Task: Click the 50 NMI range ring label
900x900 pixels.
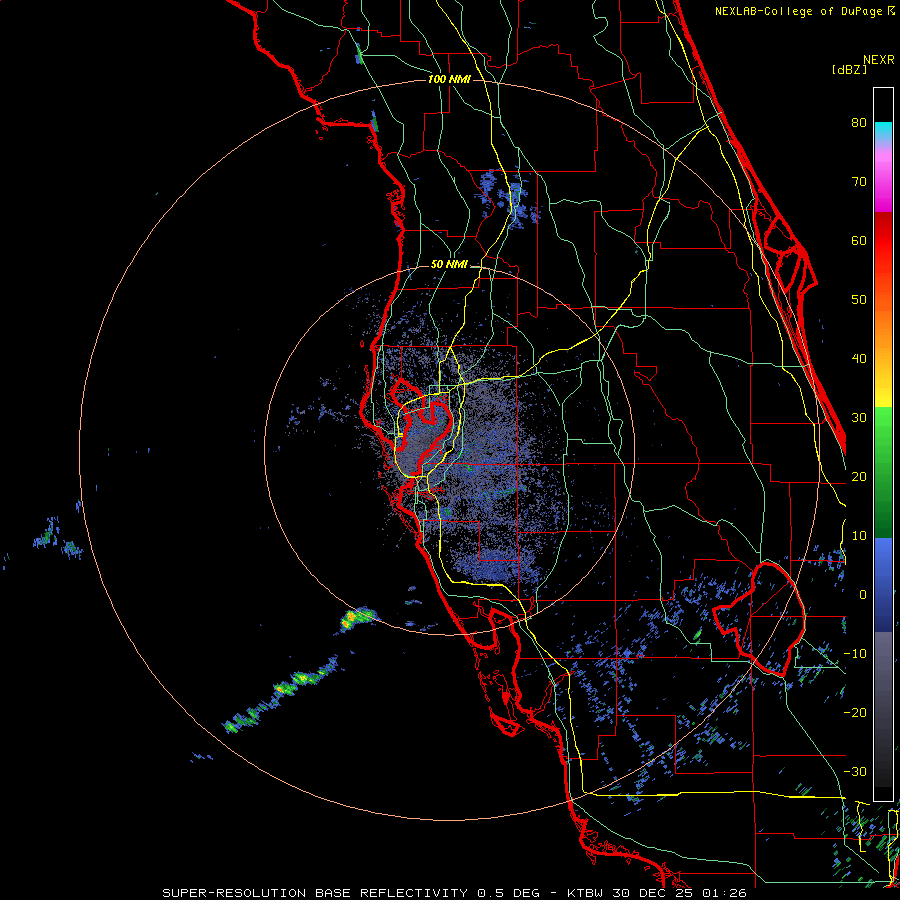Action: (x=449, y=264)
